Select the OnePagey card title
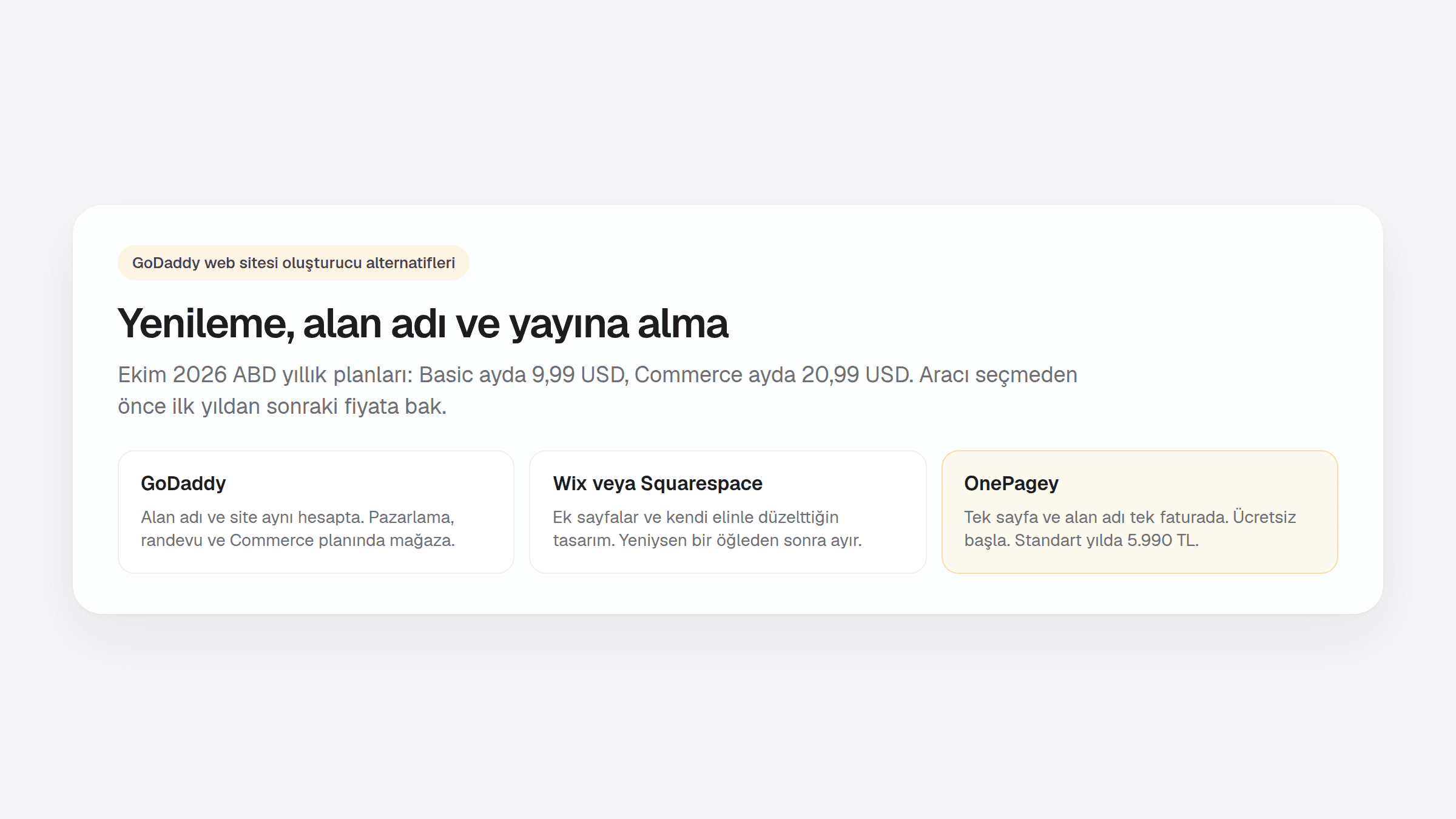The height and width of the screenshot is (819, 1456). pyautogui.click(x=1011, y=484)
